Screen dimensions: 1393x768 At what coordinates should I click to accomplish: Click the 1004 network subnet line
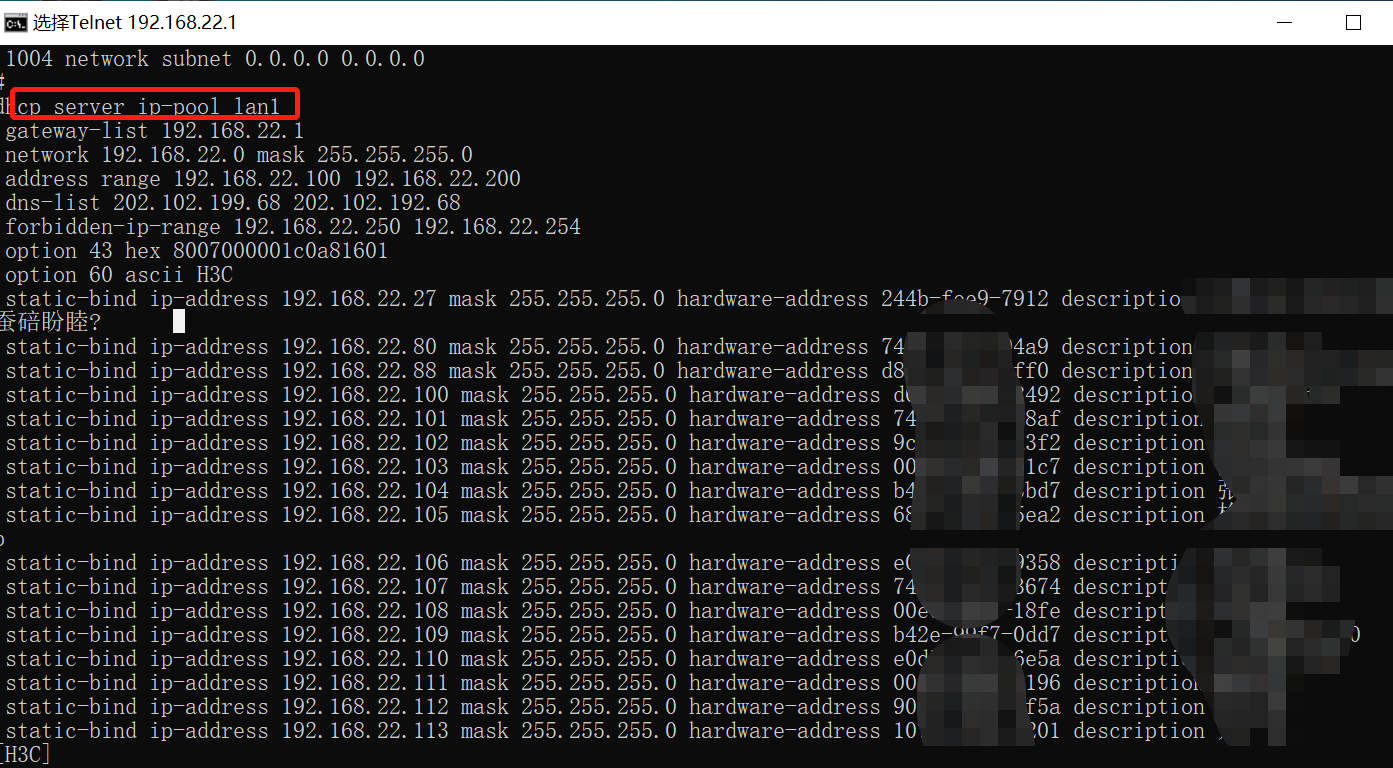[214, 59]
